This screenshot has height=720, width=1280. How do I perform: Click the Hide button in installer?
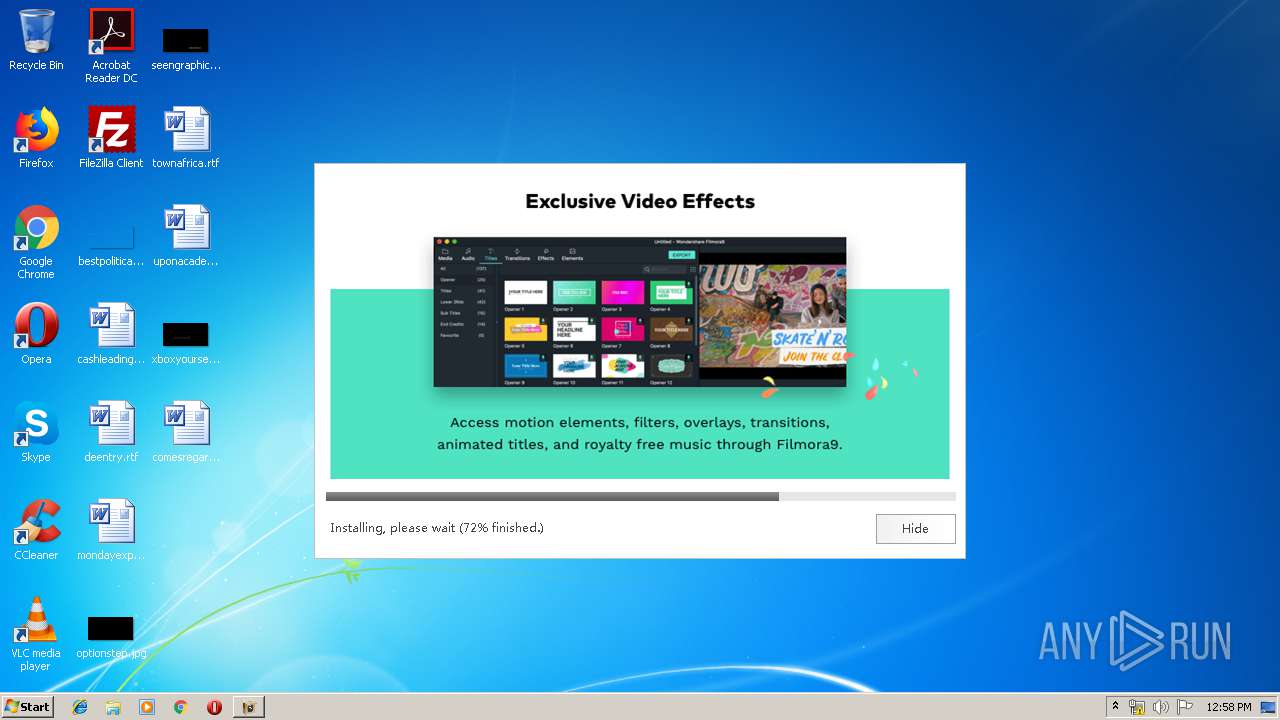tap(915, 529)
